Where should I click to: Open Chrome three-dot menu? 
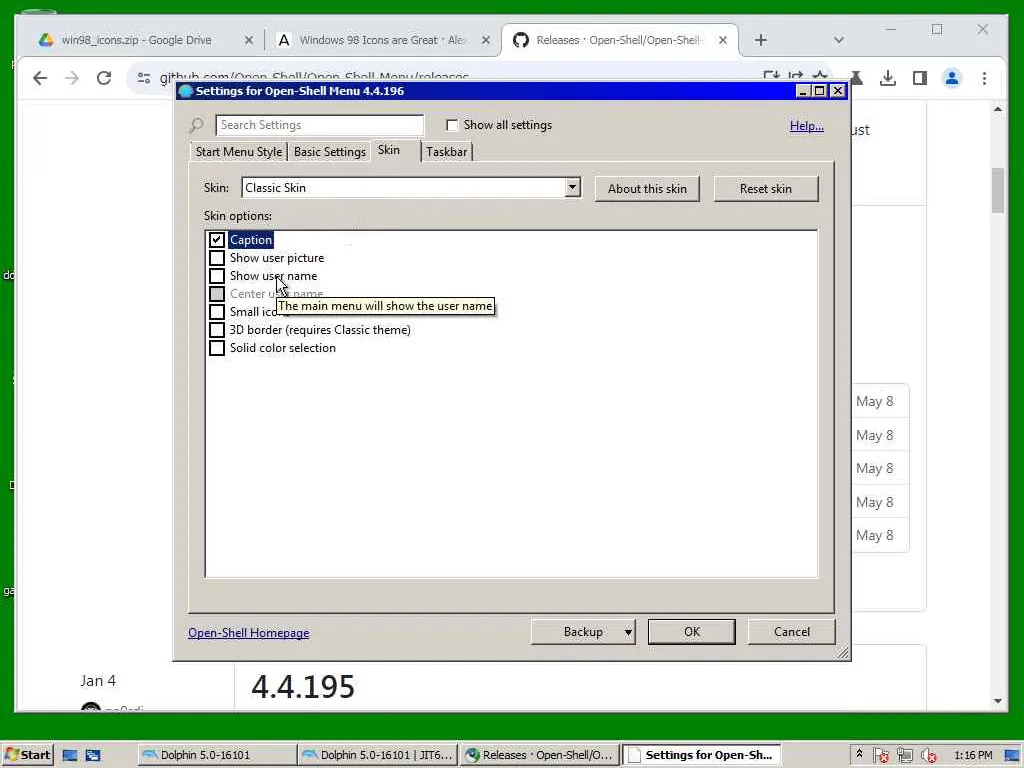pyautogui.click(x=984, y=78)
